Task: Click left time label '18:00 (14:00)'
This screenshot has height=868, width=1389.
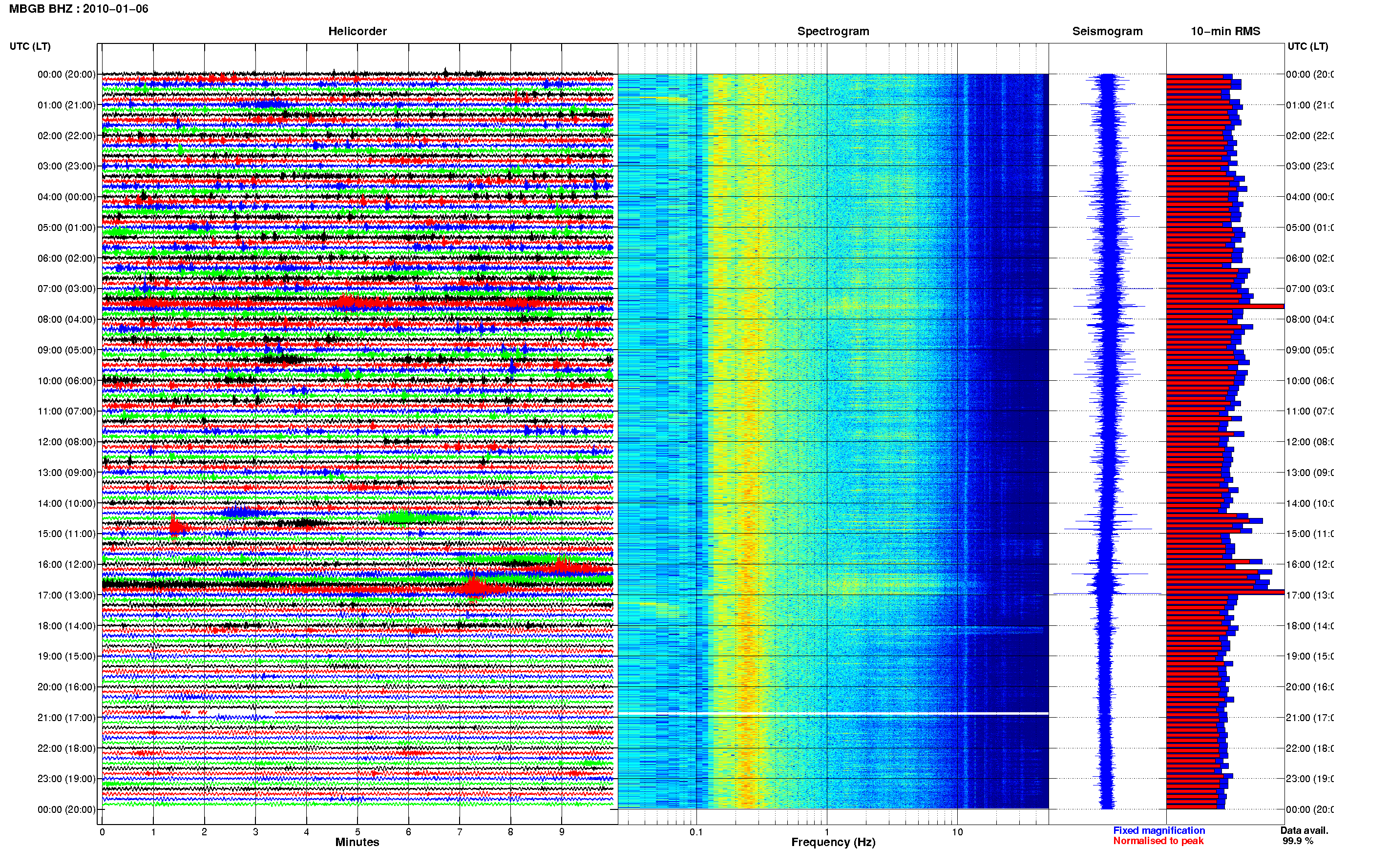Action: coord(66,626)
